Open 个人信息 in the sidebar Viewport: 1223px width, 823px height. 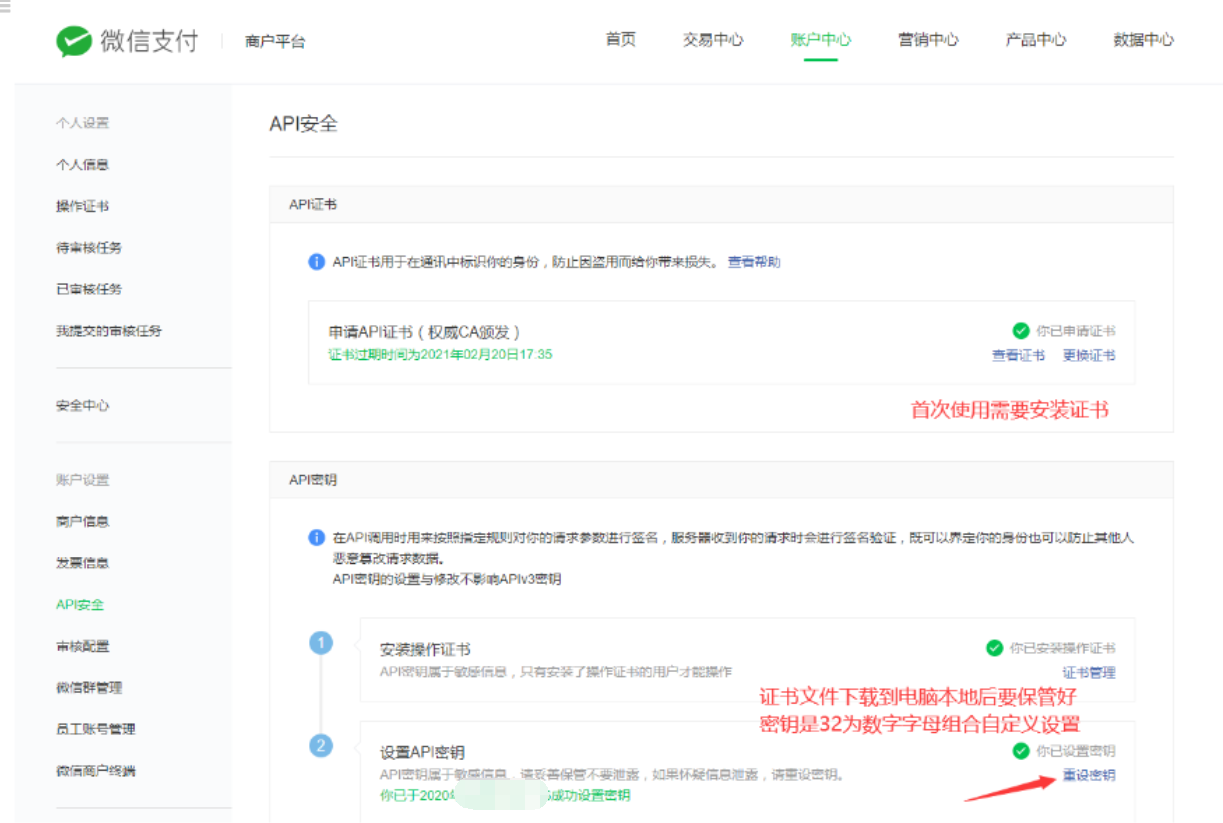coord(82,165)
